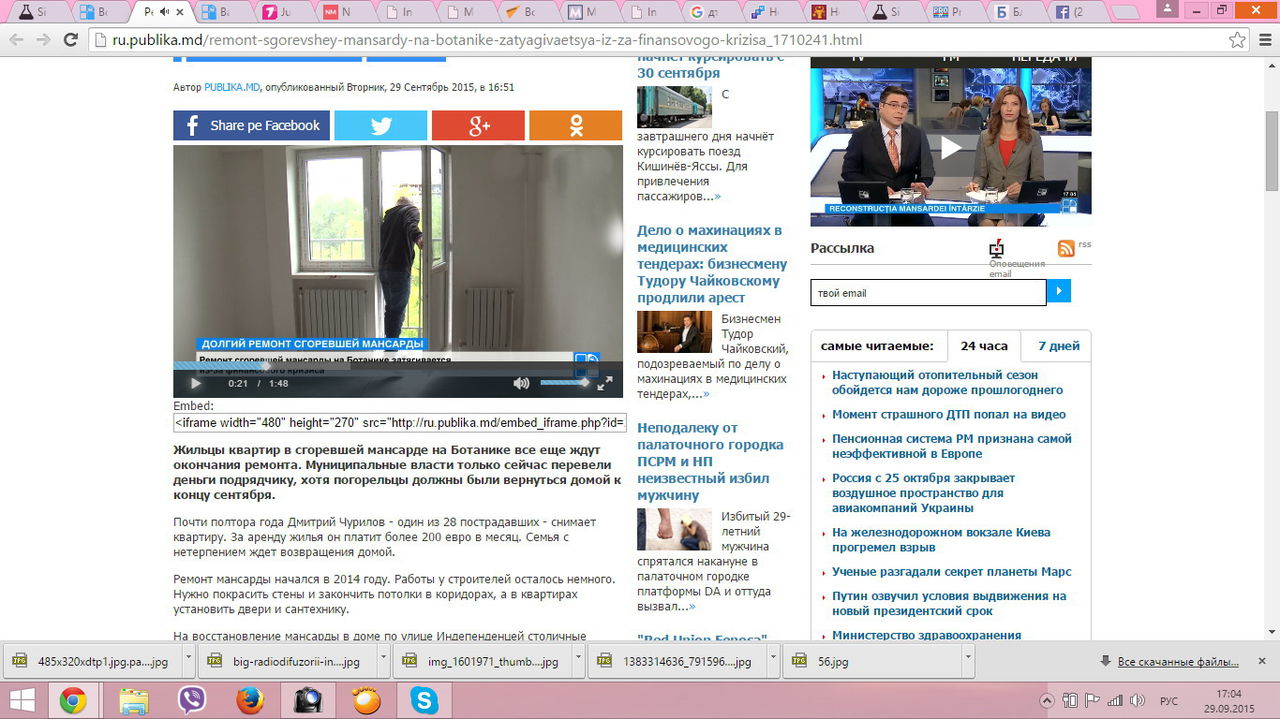Share the article on Google+
This screenshot has height=719, width=1280.
point(478,125)
